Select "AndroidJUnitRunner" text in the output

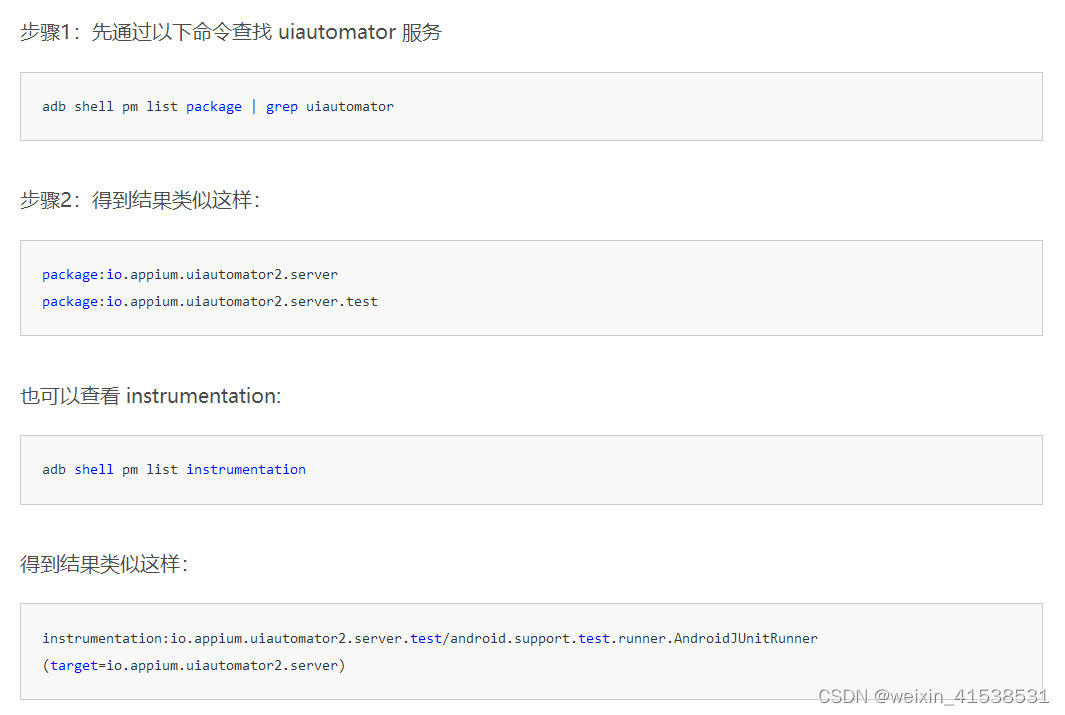(745, 638)
